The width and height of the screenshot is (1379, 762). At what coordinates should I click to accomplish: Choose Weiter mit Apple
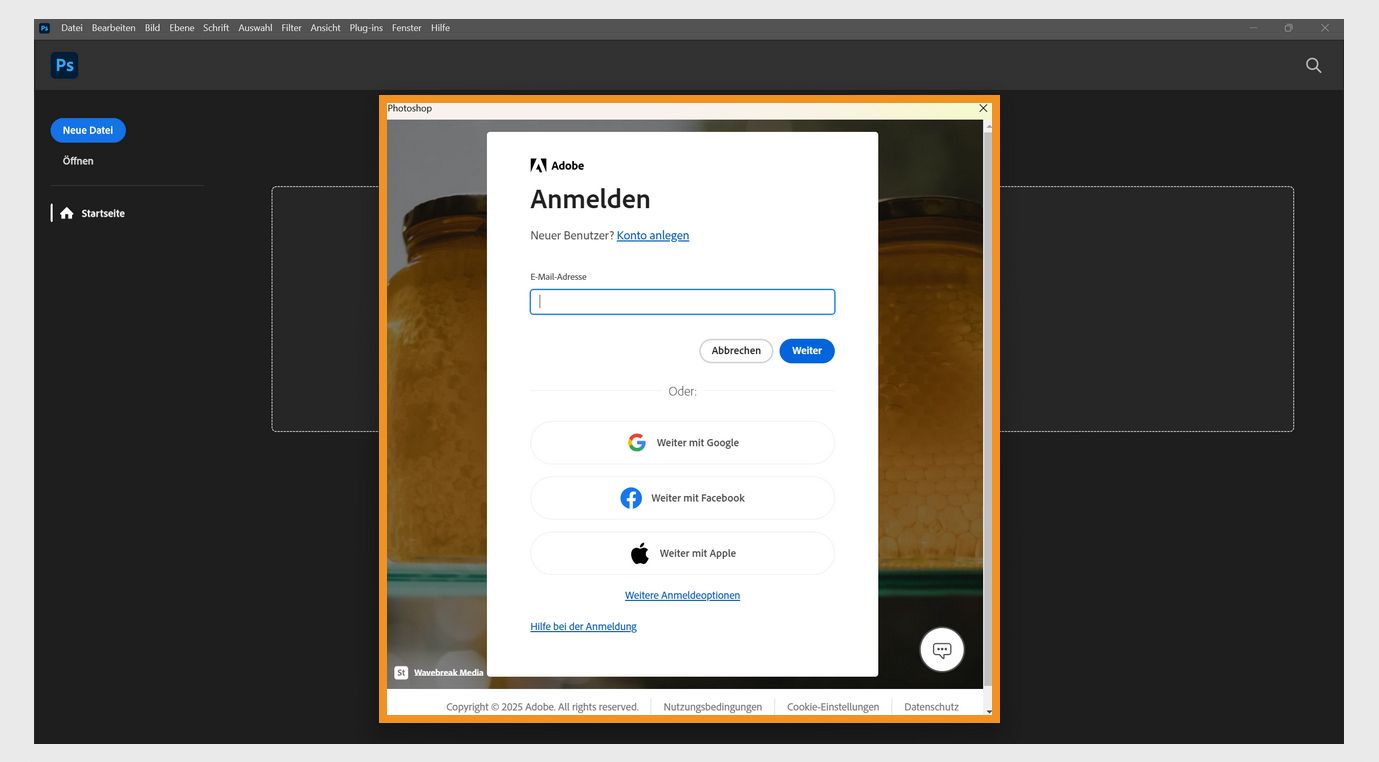coord(682,553)
